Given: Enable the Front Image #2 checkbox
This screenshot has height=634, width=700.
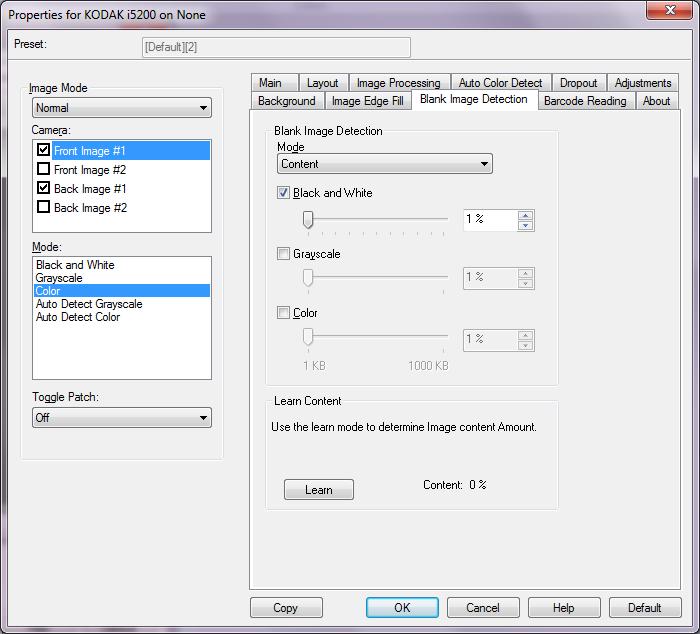Looking at the screenshot, I should (x=43, y=169).
